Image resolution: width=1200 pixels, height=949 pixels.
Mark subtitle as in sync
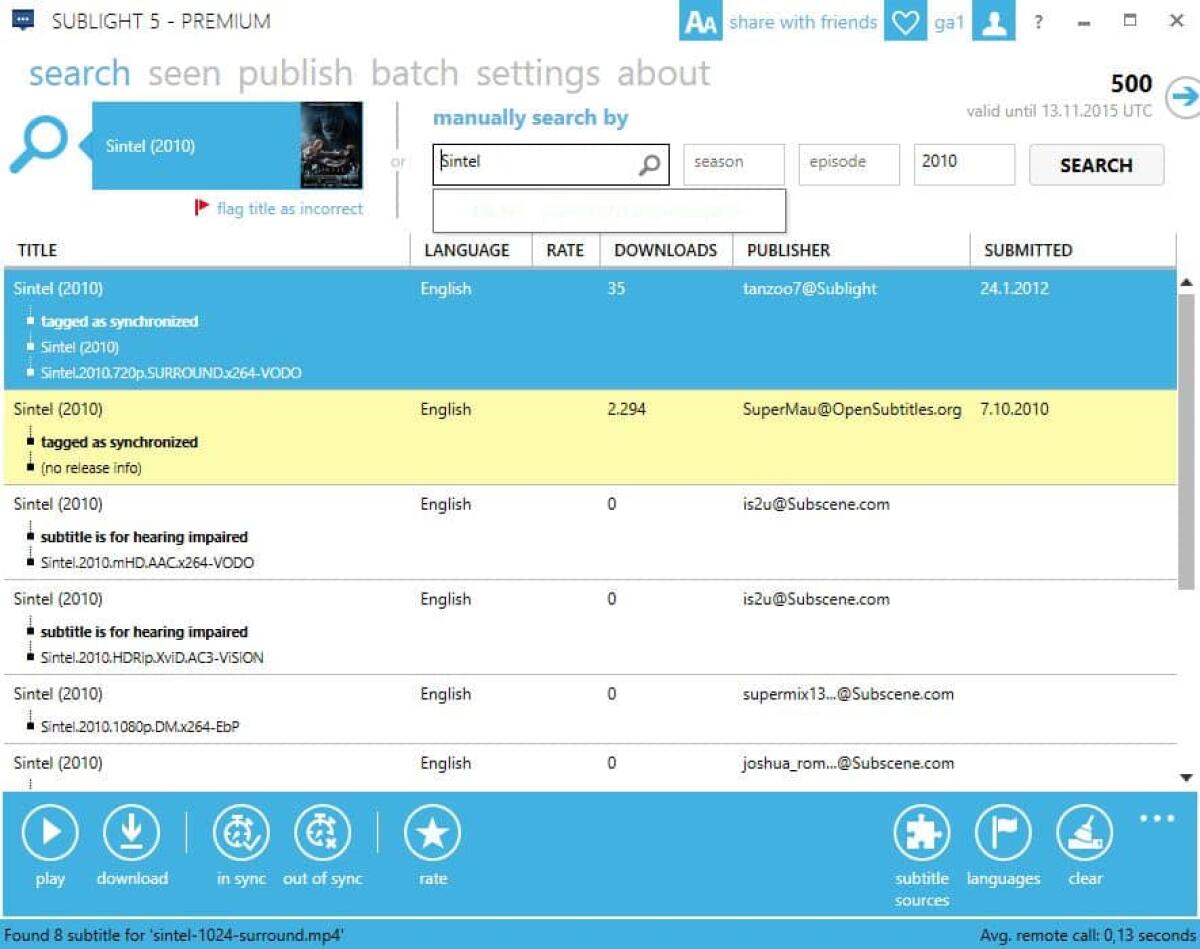[x=240, y=831]
